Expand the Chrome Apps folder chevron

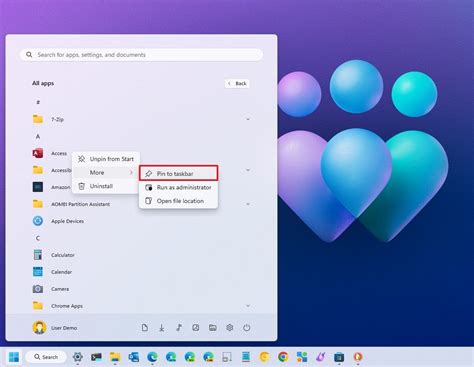[248, 306]
